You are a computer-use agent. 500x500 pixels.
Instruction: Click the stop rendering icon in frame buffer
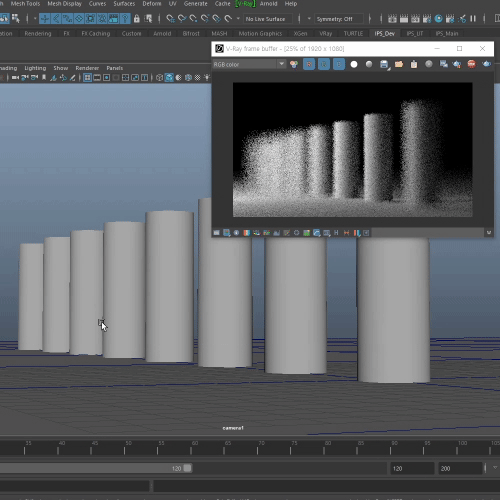471,64
